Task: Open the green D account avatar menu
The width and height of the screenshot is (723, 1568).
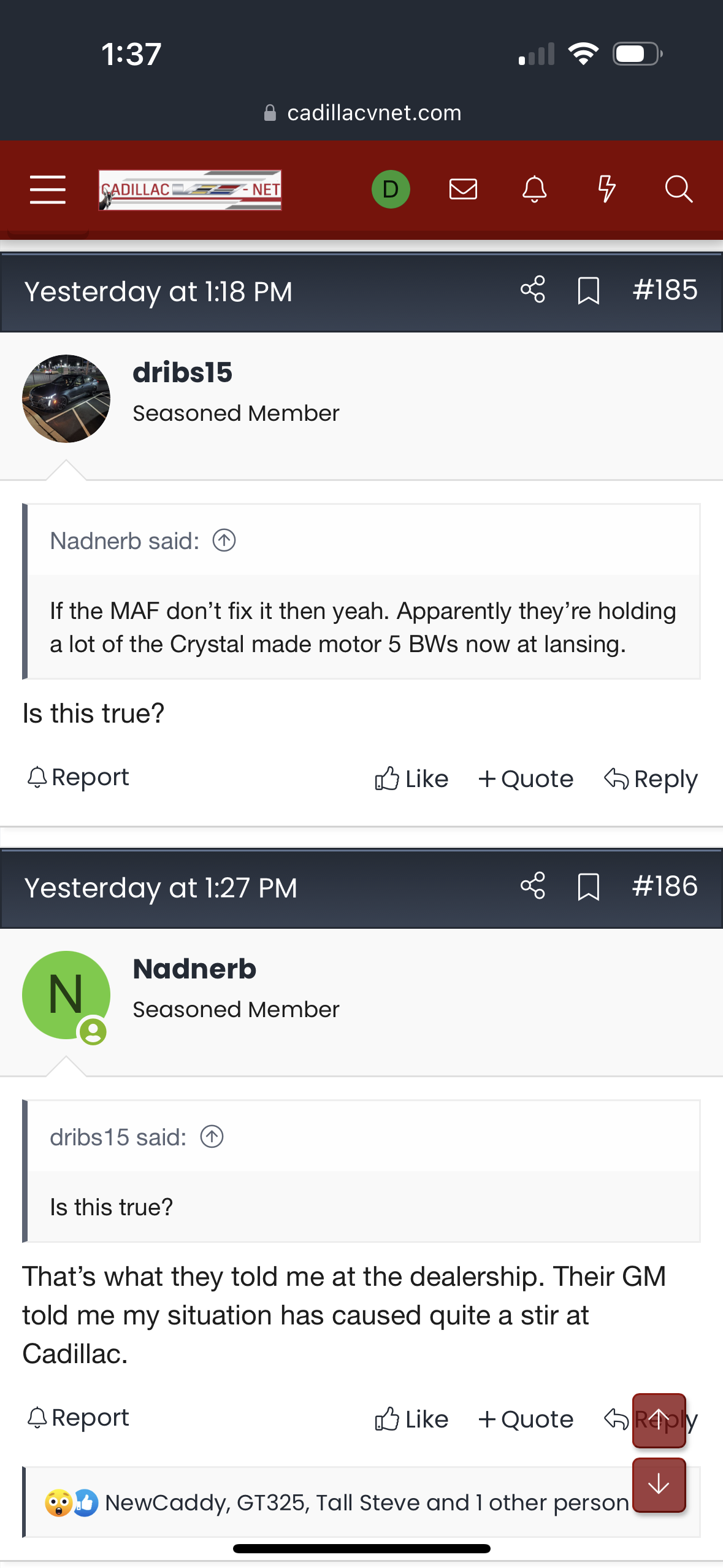Action: coord(391,189)
